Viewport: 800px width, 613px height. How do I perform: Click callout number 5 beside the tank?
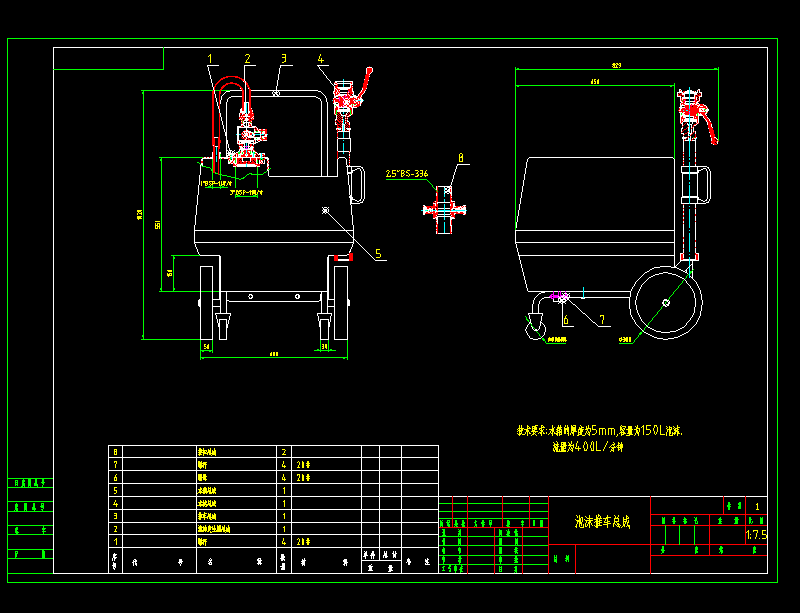[x=379, y=254]
